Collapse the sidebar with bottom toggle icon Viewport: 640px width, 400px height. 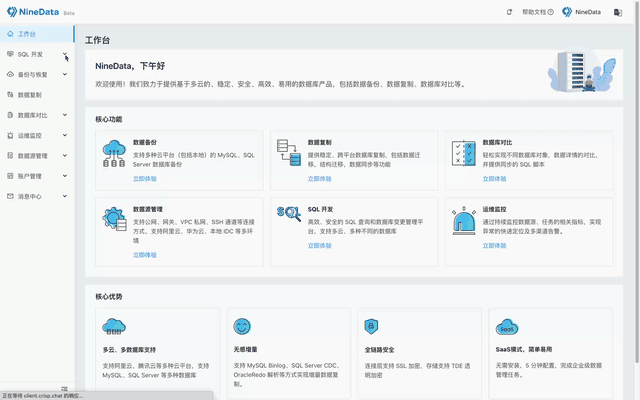(x=64, y=389)
